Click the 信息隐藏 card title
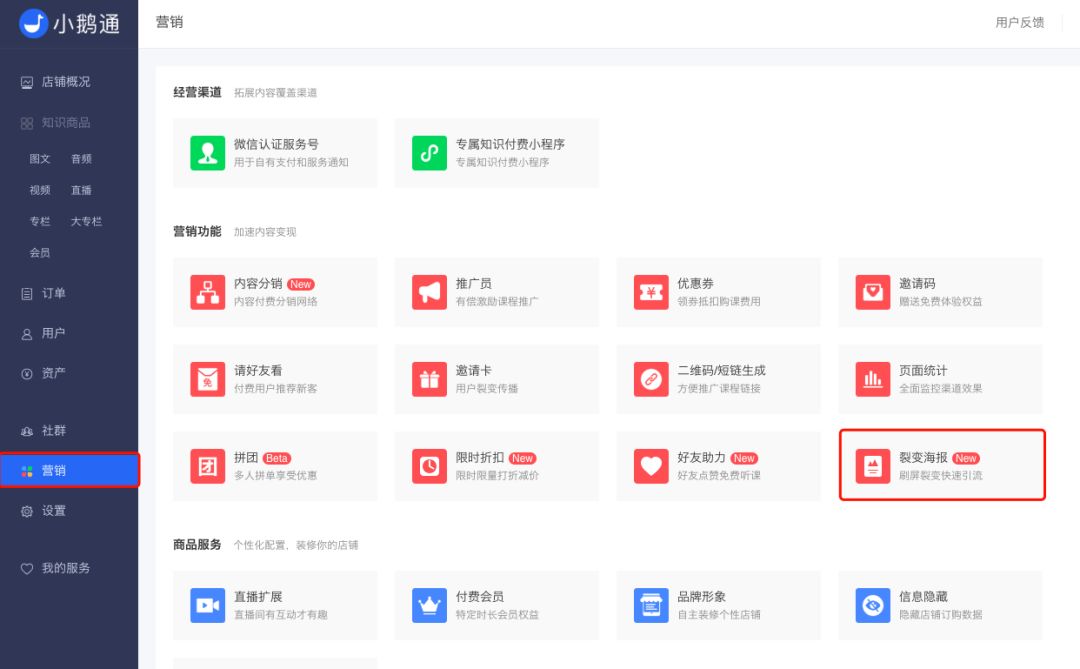The height and width of the screenshot is (669, 1080). tap(923, 596)
